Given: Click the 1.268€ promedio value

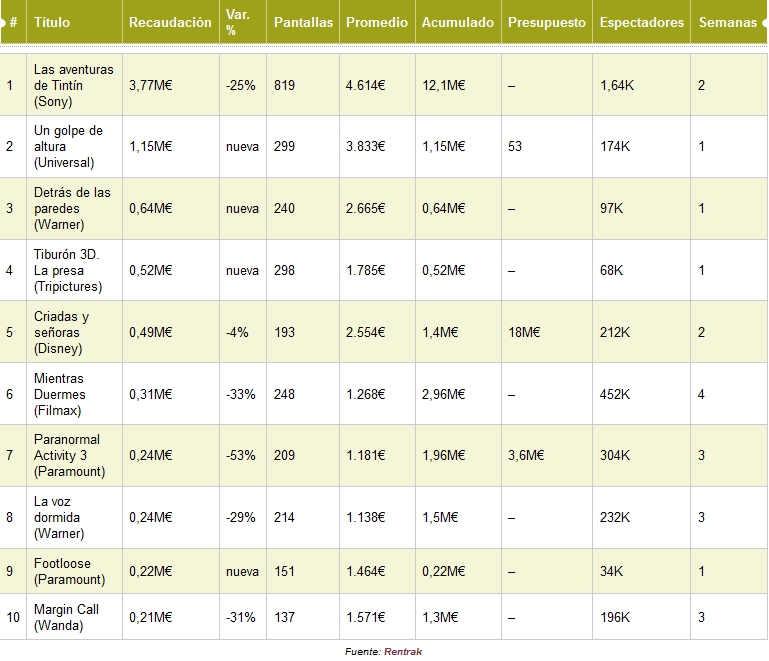Looking at the screenshot, I should pyautogui.click(x=365, y=394).
